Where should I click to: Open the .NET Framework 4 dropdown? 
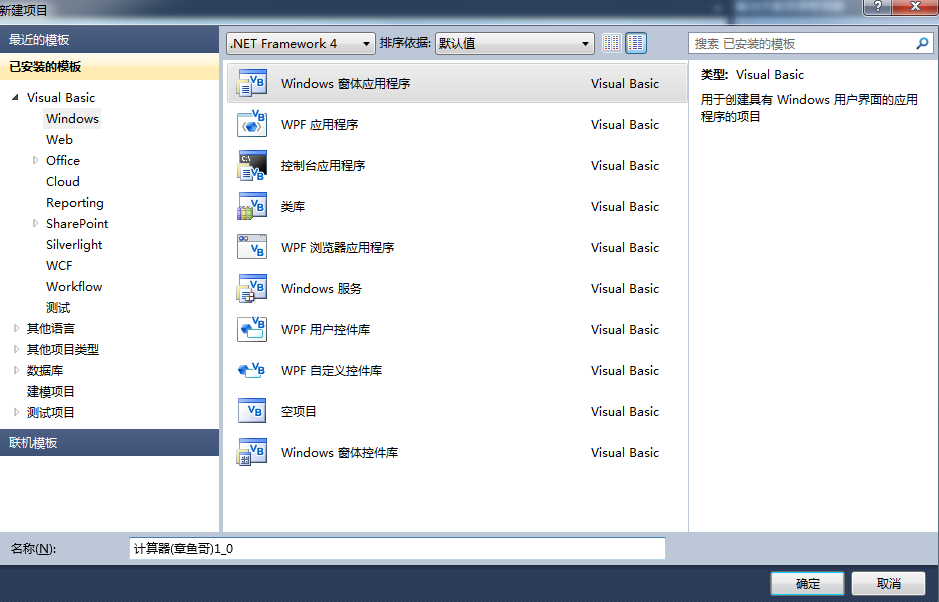301,43
